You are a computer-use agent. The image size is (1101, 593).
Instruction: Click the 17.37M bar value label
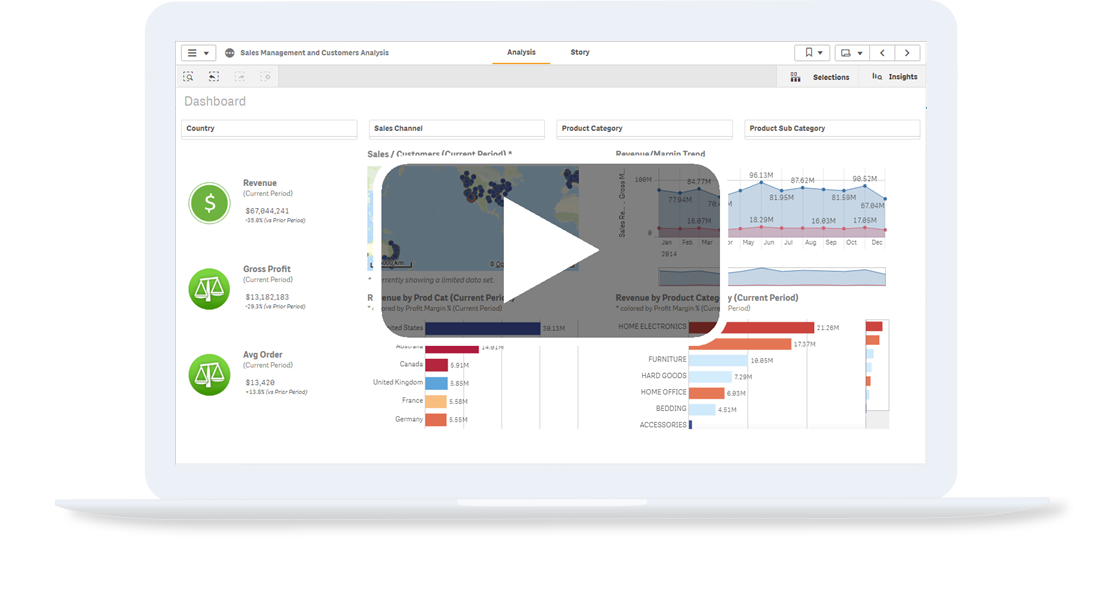pos(805,345)
